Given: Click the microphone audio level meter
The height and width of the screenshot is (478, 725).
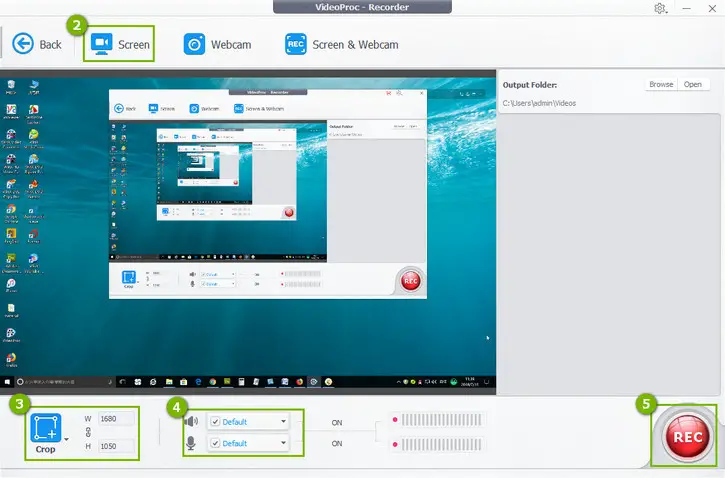Looking at the screenshot, I should [x=441, y=445].
